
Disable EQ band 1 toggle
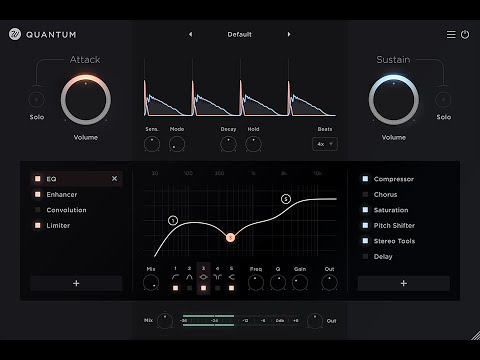click(175, 288)
